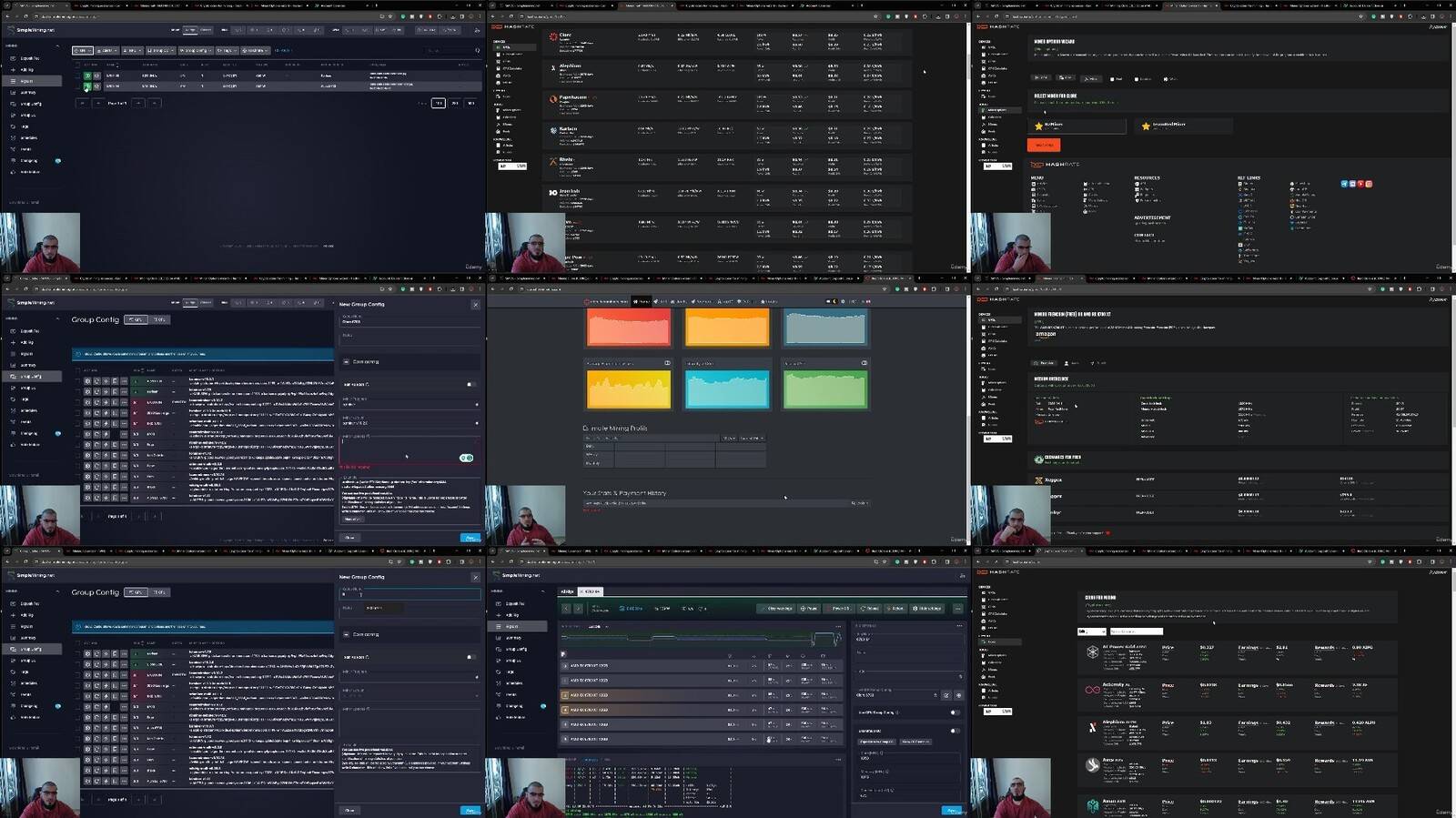Toggle the green switch inside the red-outlined field
Screen dimensions: 1456x818
point(467,458)
